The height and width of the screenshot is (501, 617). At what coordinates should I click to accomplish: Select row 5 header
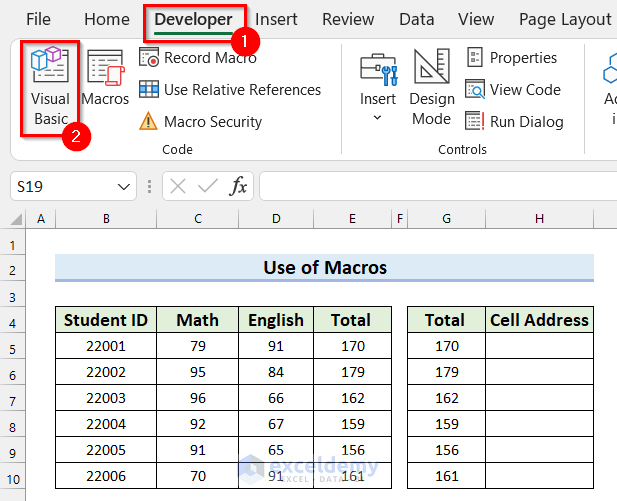(x=14, y=347)
